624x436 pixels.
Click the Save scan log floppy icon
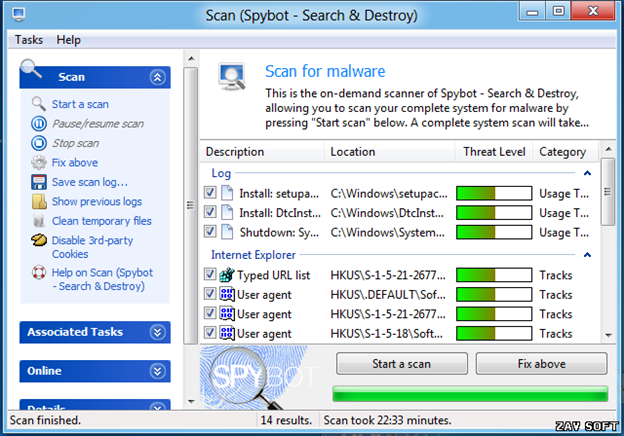[x=39, y=182]
